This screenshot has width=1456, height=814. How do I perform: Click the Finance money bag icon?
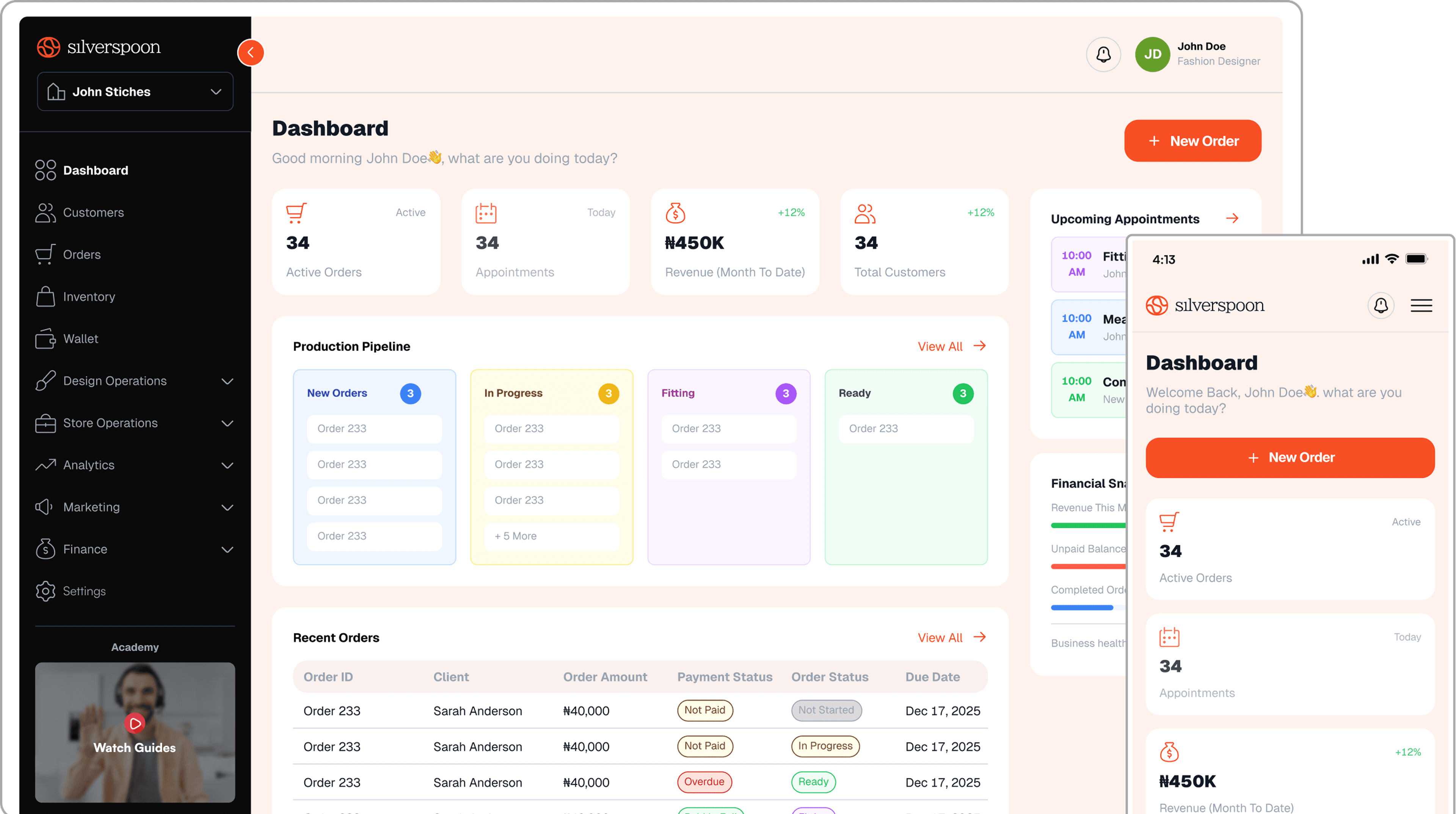click(x=45, y=549)
